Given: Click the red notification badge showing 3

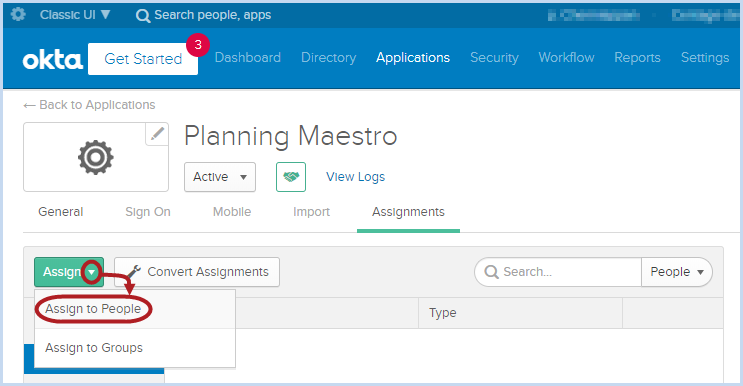Looking at the screenshot, I should pyautogui.click(x=198, y=45).
